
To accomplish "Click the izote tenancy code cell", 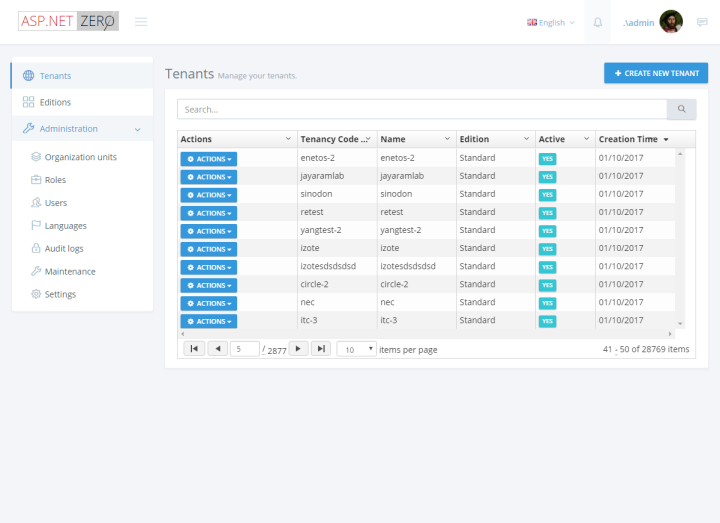I will (310, 248).
